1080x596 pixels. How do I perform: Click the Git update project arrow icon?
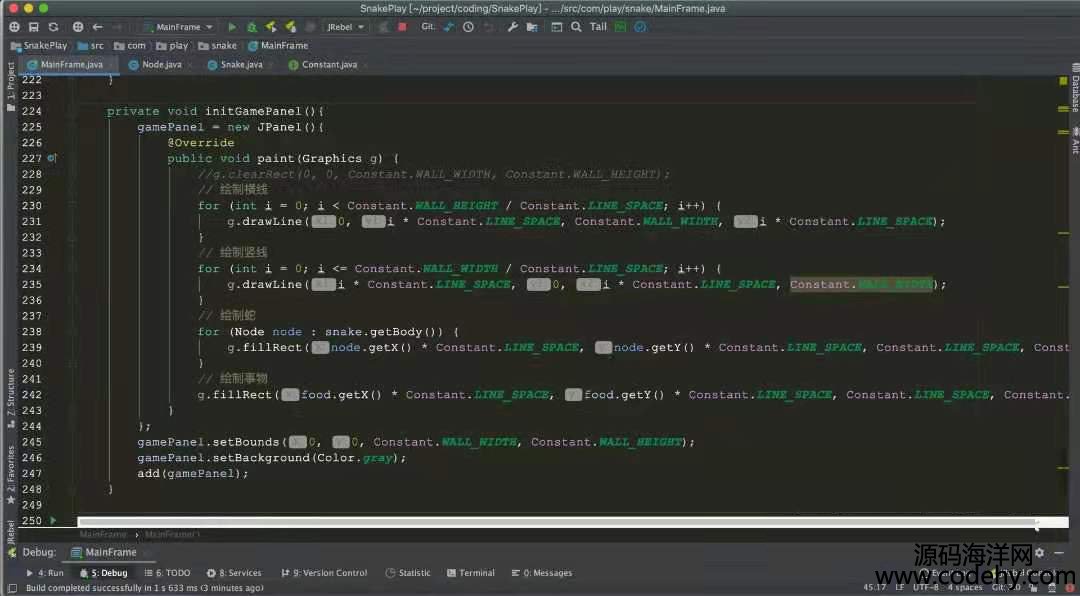point(449,27)
